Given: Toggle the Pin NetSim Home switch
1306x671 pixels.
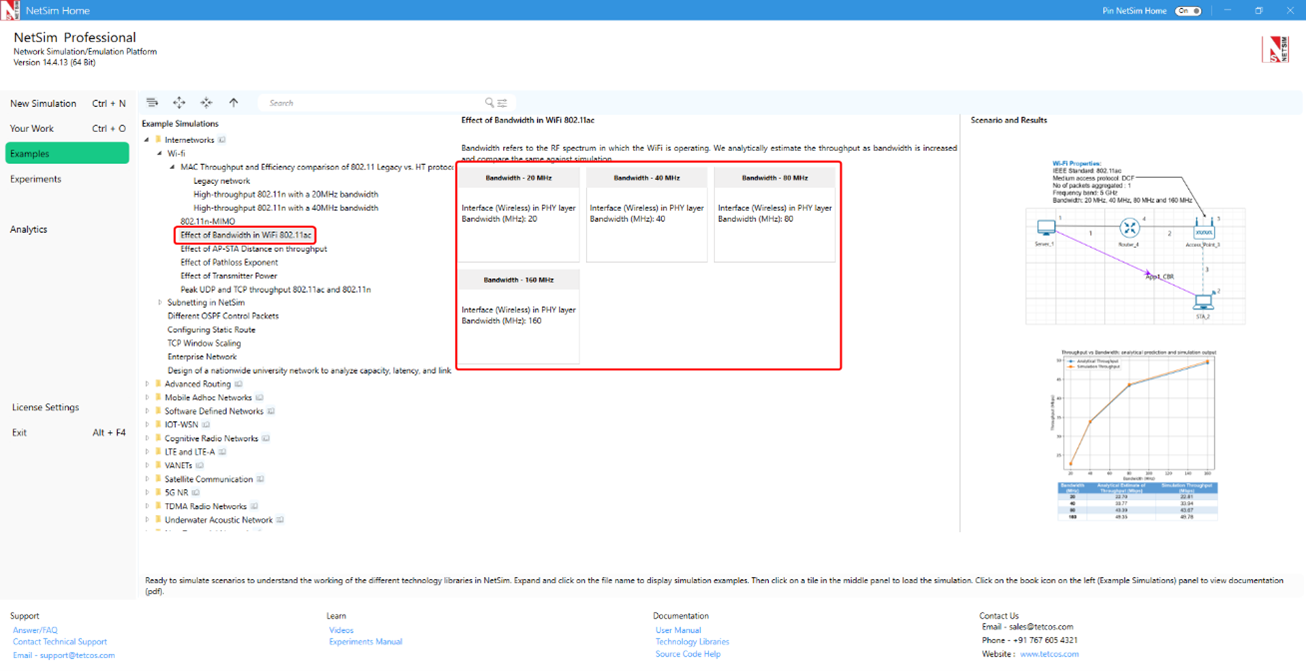Looking at the screenshot, I should click(x=1187, y=11).
